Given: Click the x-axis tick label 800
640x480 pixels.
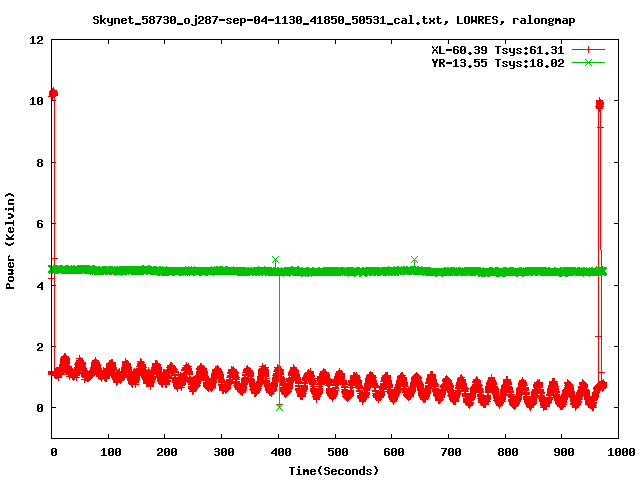Looking at the screenshot, I should (508, 452).
